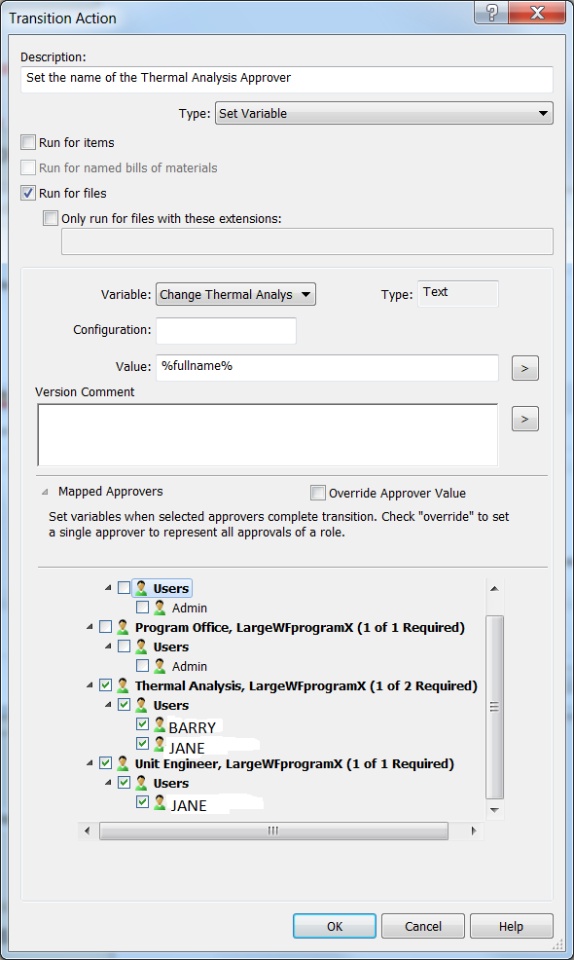Click the horizontal scrollbar thumb in approvers tree
Viewport: 574px width, 960px height.
tap(274, 831)
